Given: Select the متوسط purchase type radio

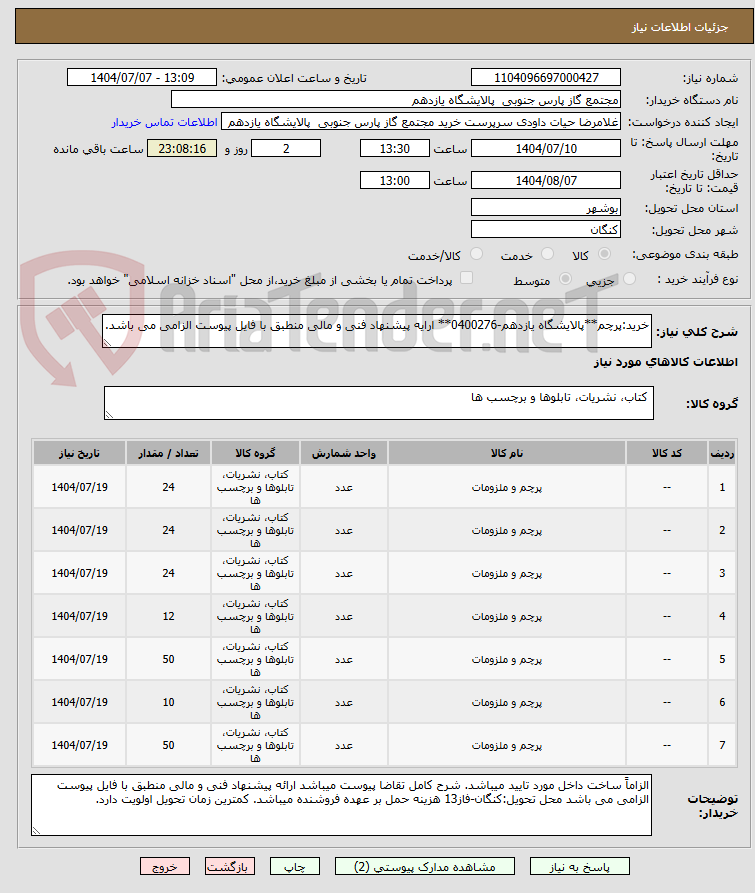Looking at the screenshot, I should 565,278.
